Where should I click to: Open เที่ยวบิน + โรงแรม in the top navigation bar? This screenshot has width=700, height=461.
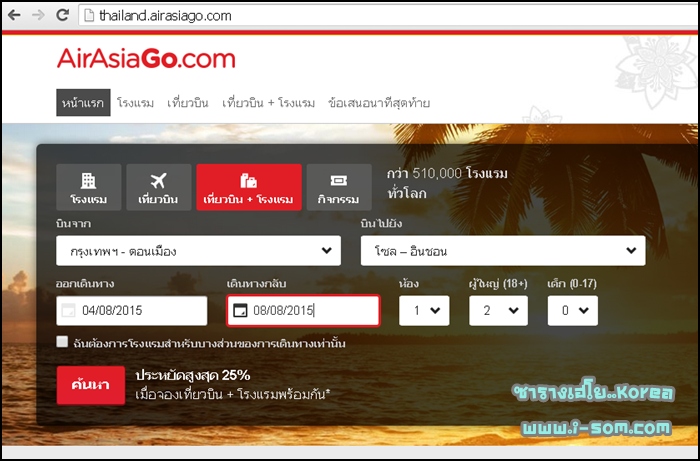(x=268, y=103)
